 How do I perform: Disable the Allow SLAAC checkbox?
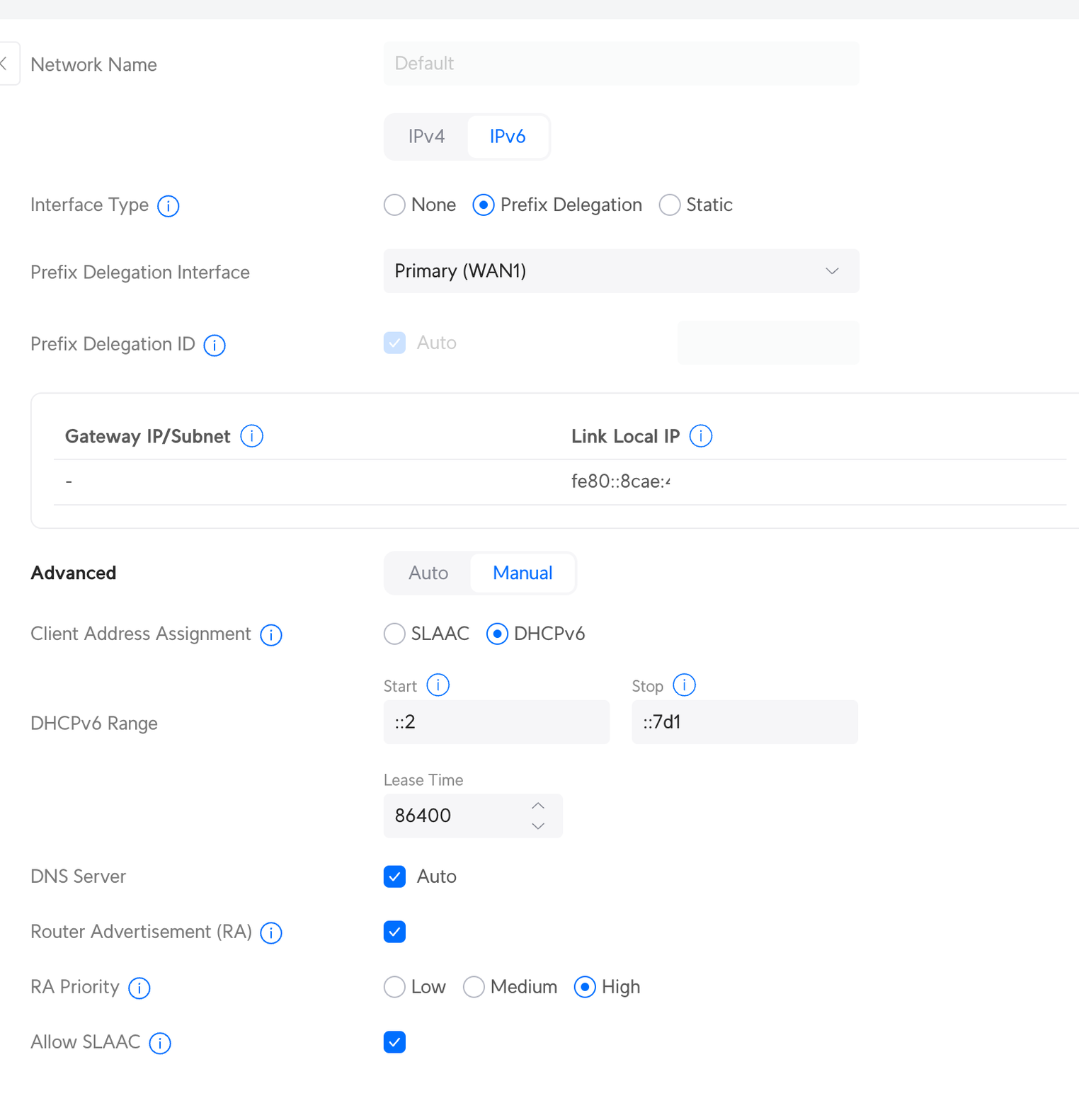pyautogui.click(x=394, y=1042)
